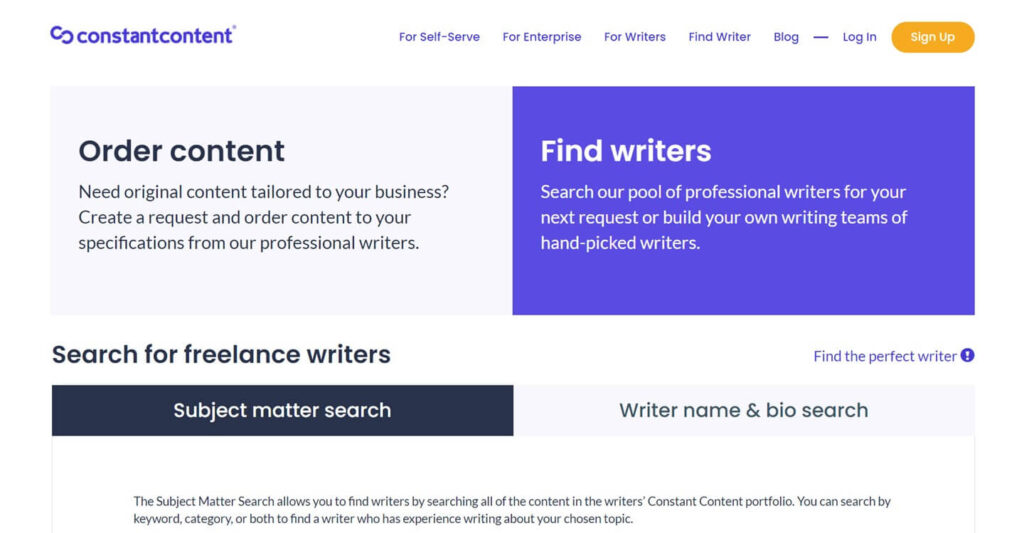Click the constantcontent wordmark text
The image size is (1024, 533).
(155, 35)
